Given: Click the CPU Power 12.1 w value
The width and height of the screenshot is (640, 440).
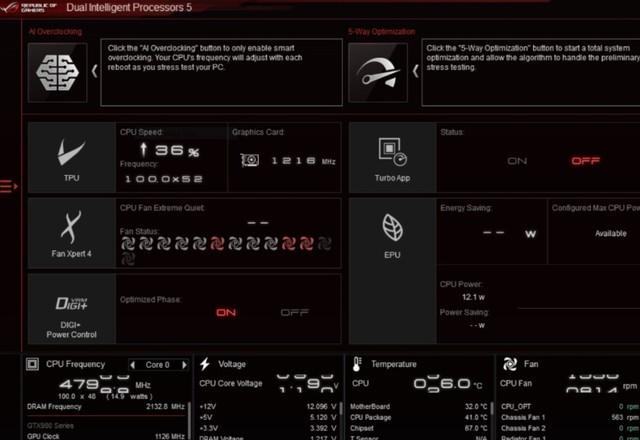Looking at the screenshot, I should pyautogui.click(x=473, y=297).
